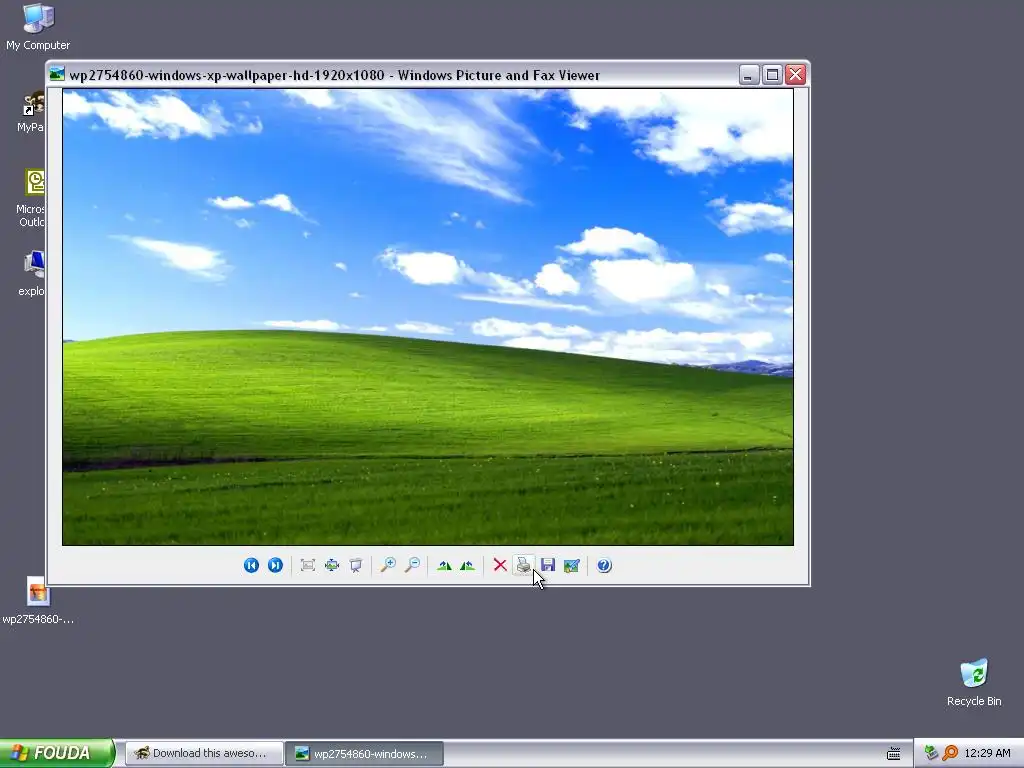Click the Bliss wallpaper image preview
This screenshot has width=1024, height=768.
[428, 317]
